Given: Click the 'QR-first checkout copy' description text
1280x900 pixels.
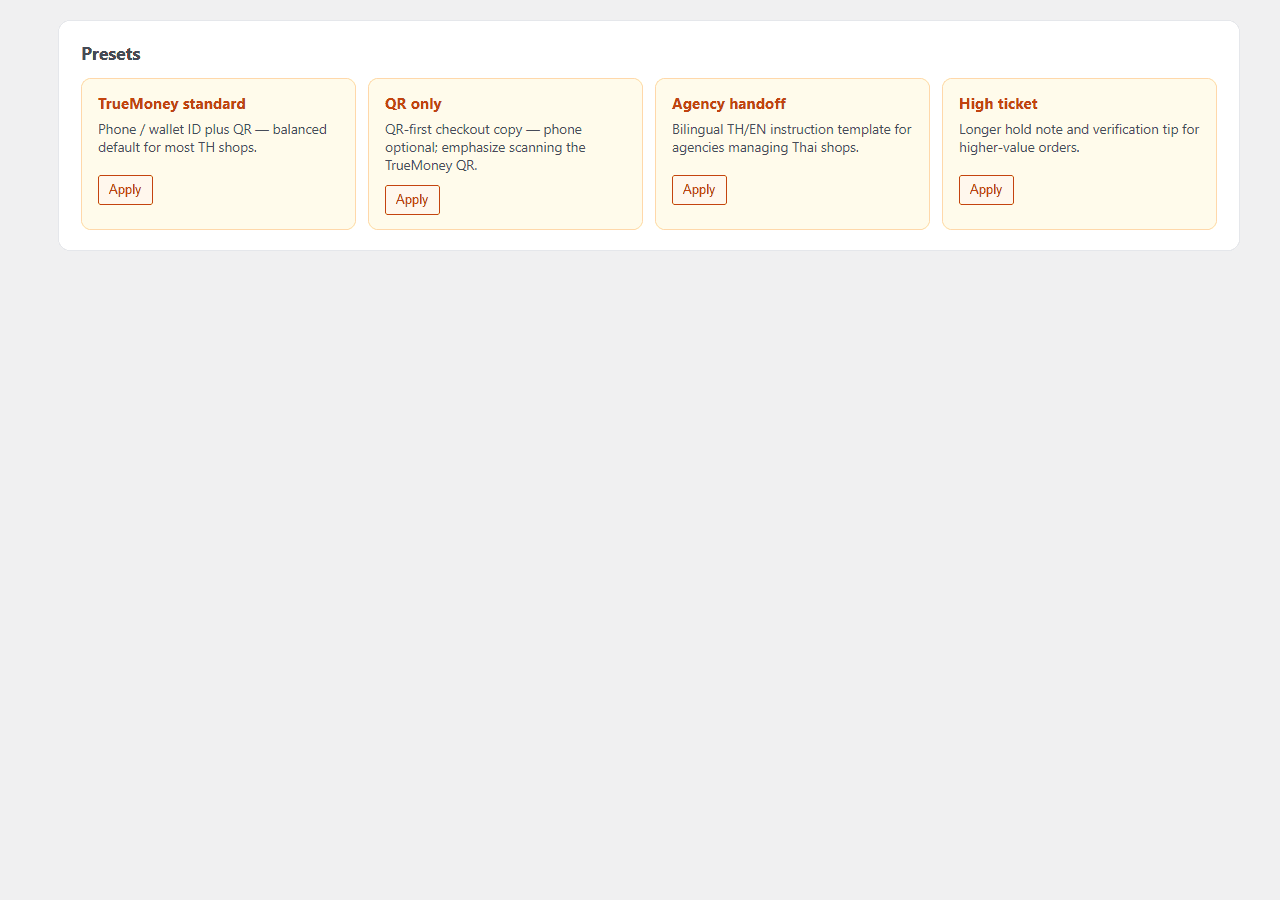Looking at the screenshot, I should [485, 147].
